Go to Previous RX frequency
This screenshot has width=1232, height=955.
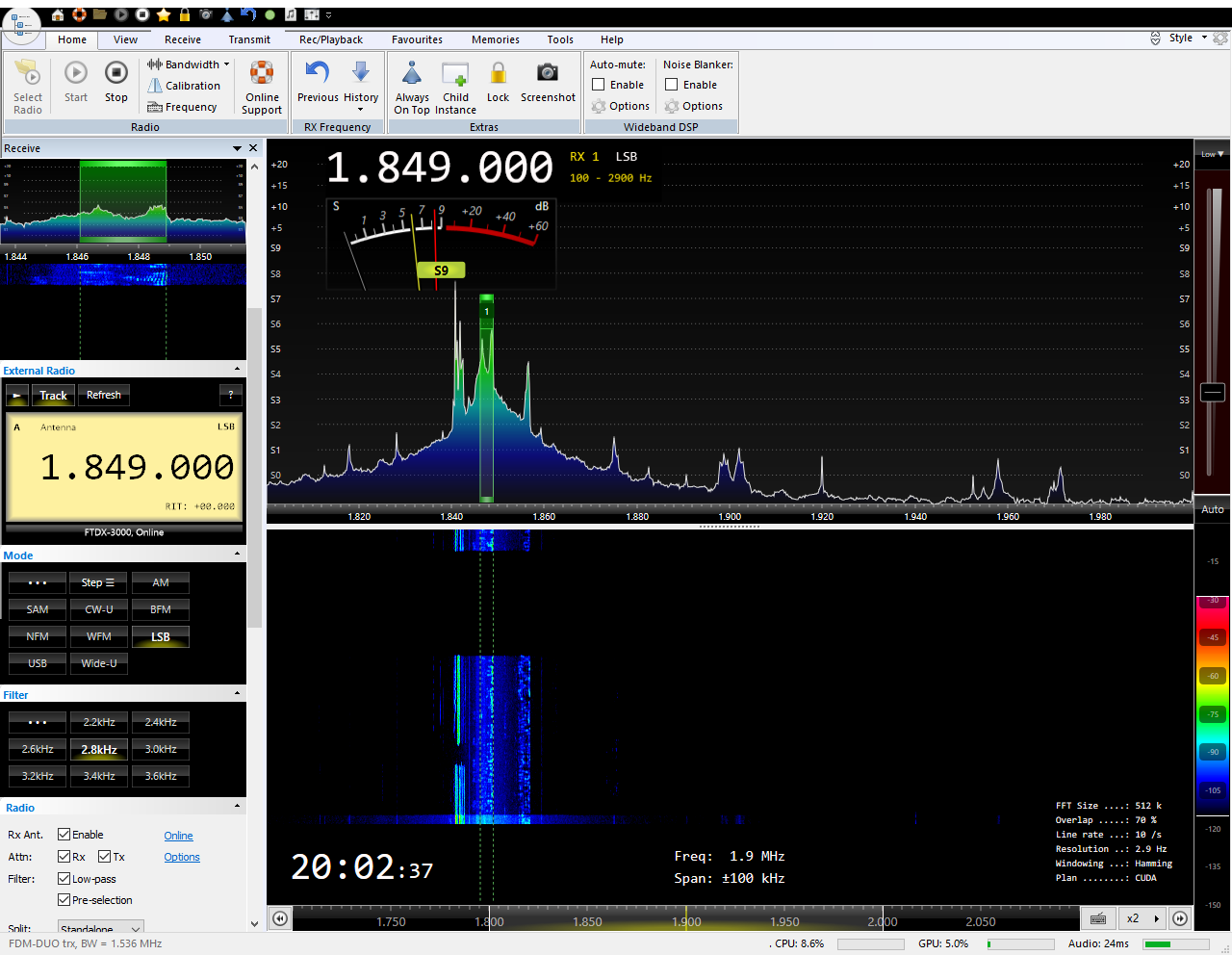click(x=318, y=74)
